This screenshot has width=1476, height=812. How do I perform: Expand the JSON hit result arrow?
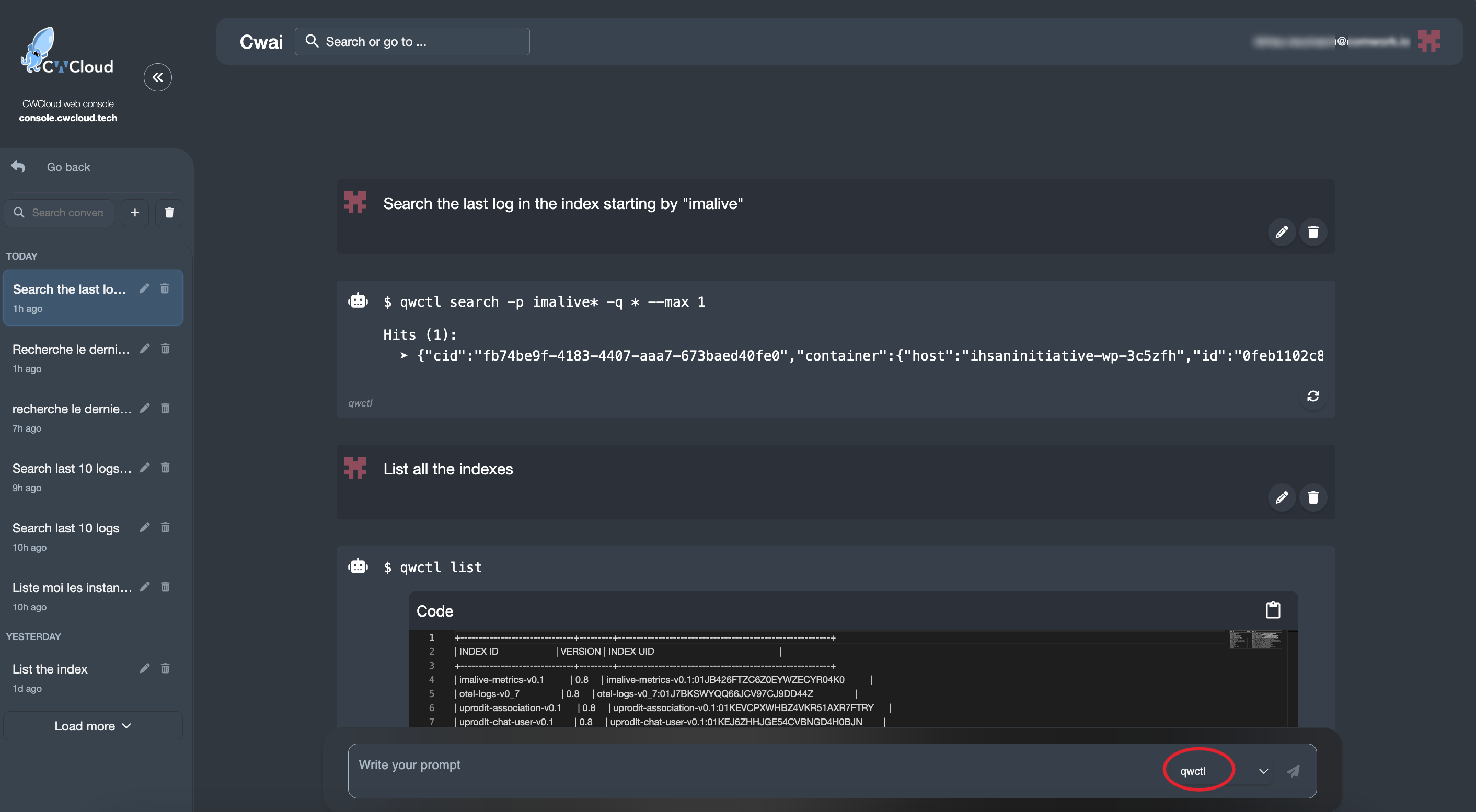click(x=404, y=356)
